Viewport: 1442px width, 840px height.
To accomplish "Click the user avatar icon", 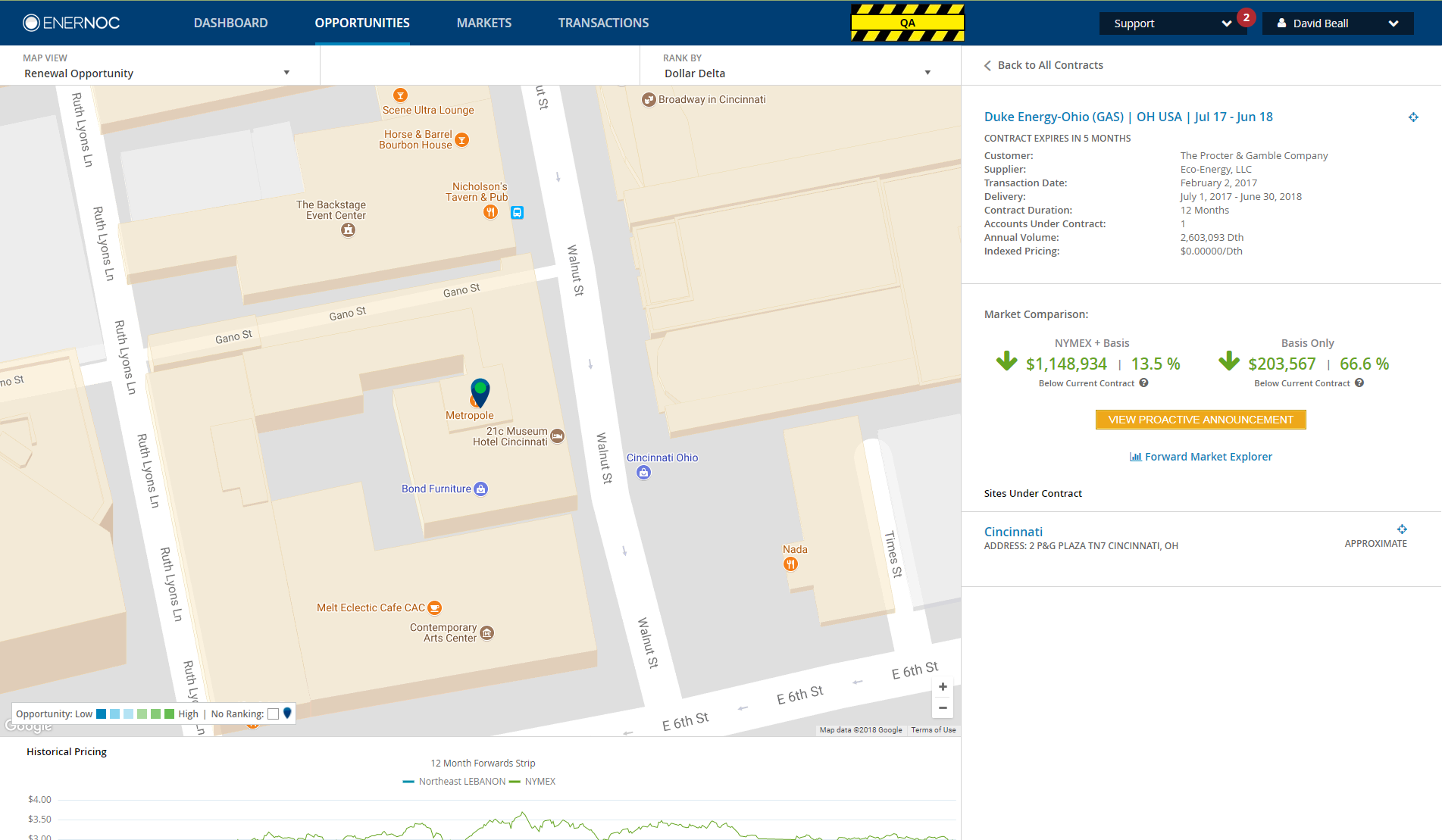I will coord(1281,23).
